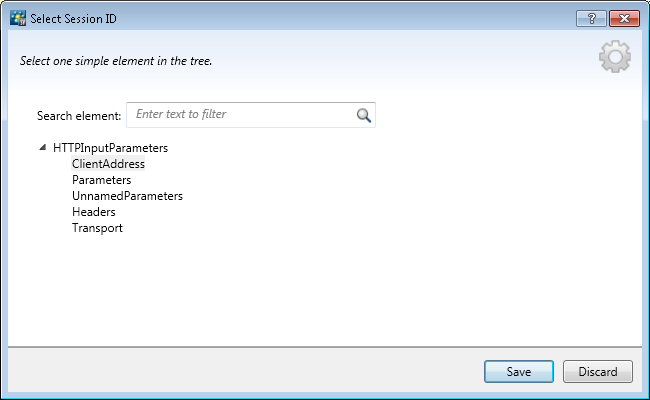Choose the Parameters tree element
650x400 pixels.
101,180
